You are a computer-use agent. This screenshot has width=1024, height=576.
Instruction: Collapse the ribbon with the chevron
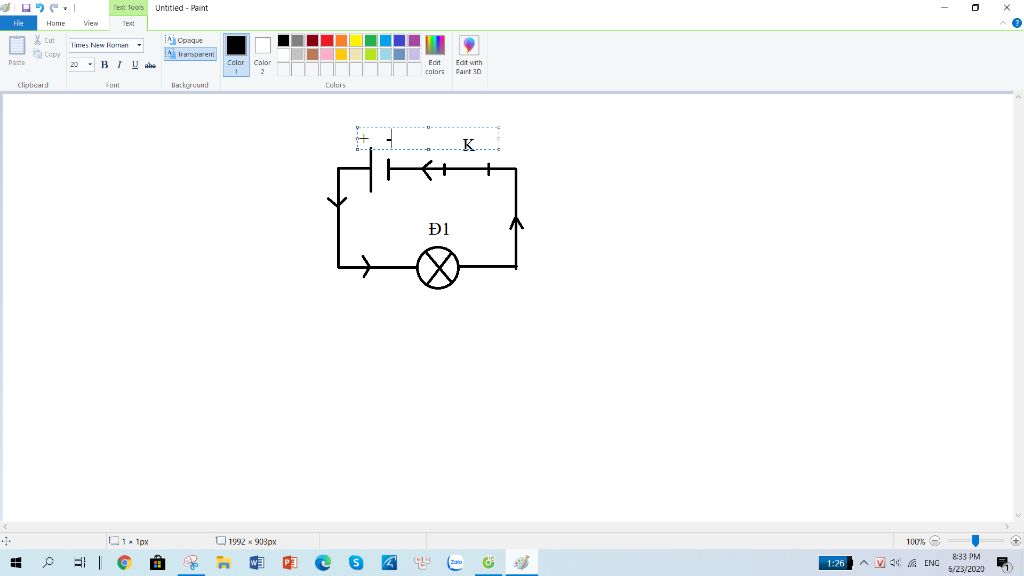coord(1003,24)
